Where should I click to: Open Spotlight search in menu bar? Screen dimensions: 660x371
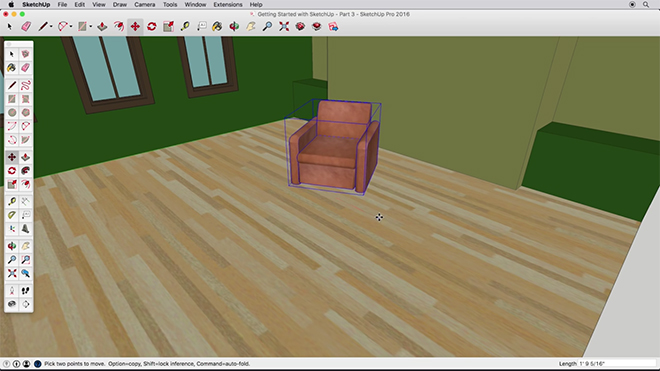(646, 5)
